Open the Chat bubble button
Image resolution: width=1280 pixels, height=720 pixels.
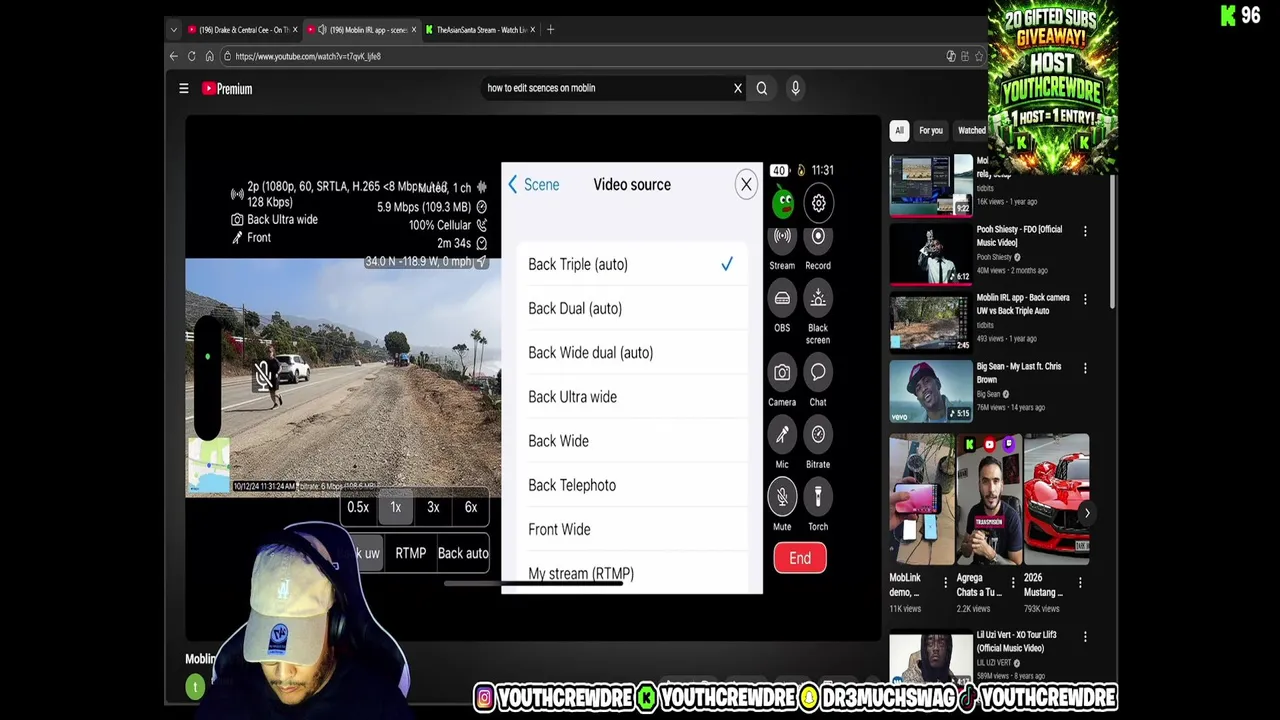818,373
